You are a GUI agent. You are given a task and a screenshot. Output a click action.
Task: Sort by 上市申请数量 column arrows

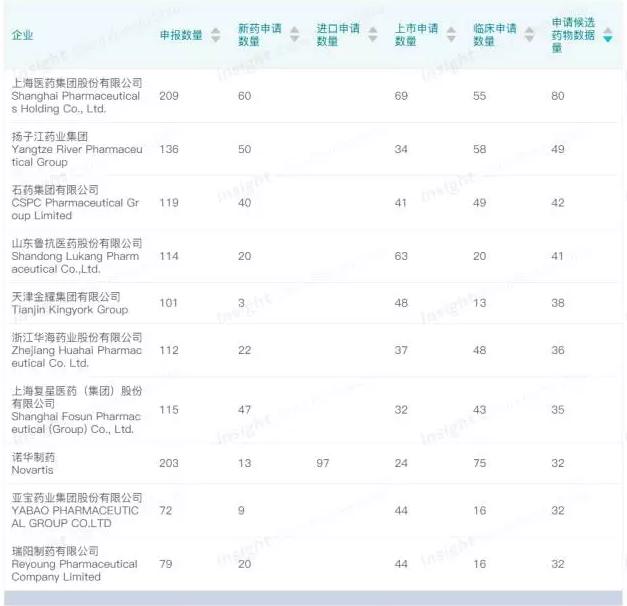[451, 34]
